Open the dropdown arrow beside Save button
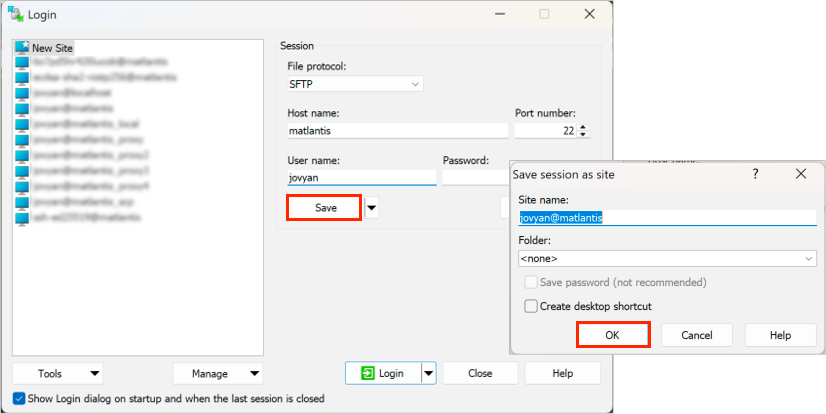This screenshot has height=414, width=826. click(372, 208)
